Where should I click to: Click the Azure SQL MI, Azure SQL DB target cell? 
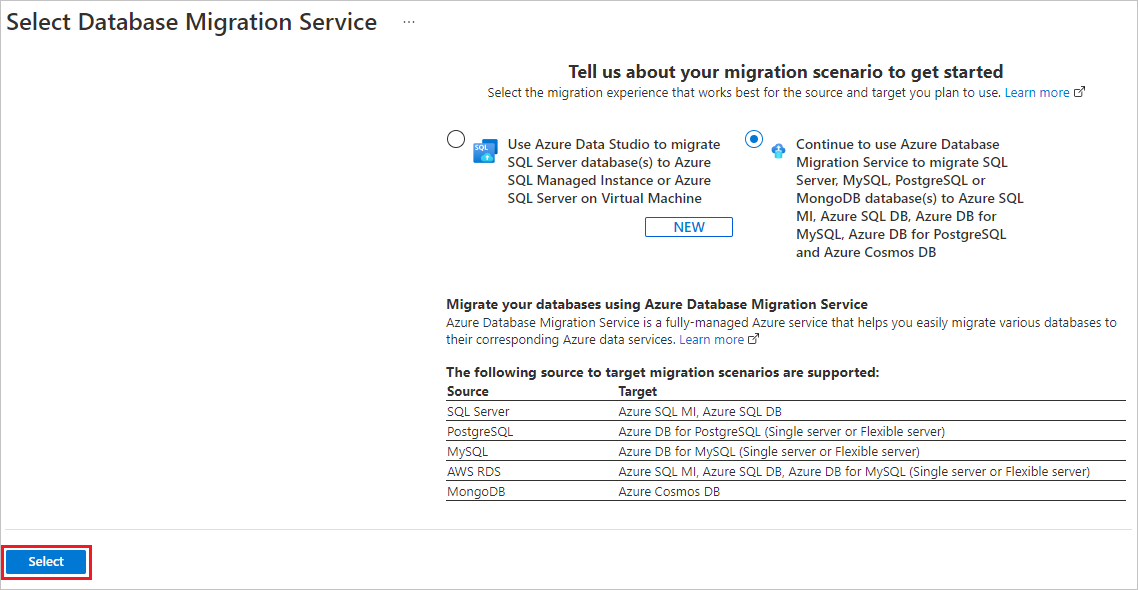coord(700,411)
